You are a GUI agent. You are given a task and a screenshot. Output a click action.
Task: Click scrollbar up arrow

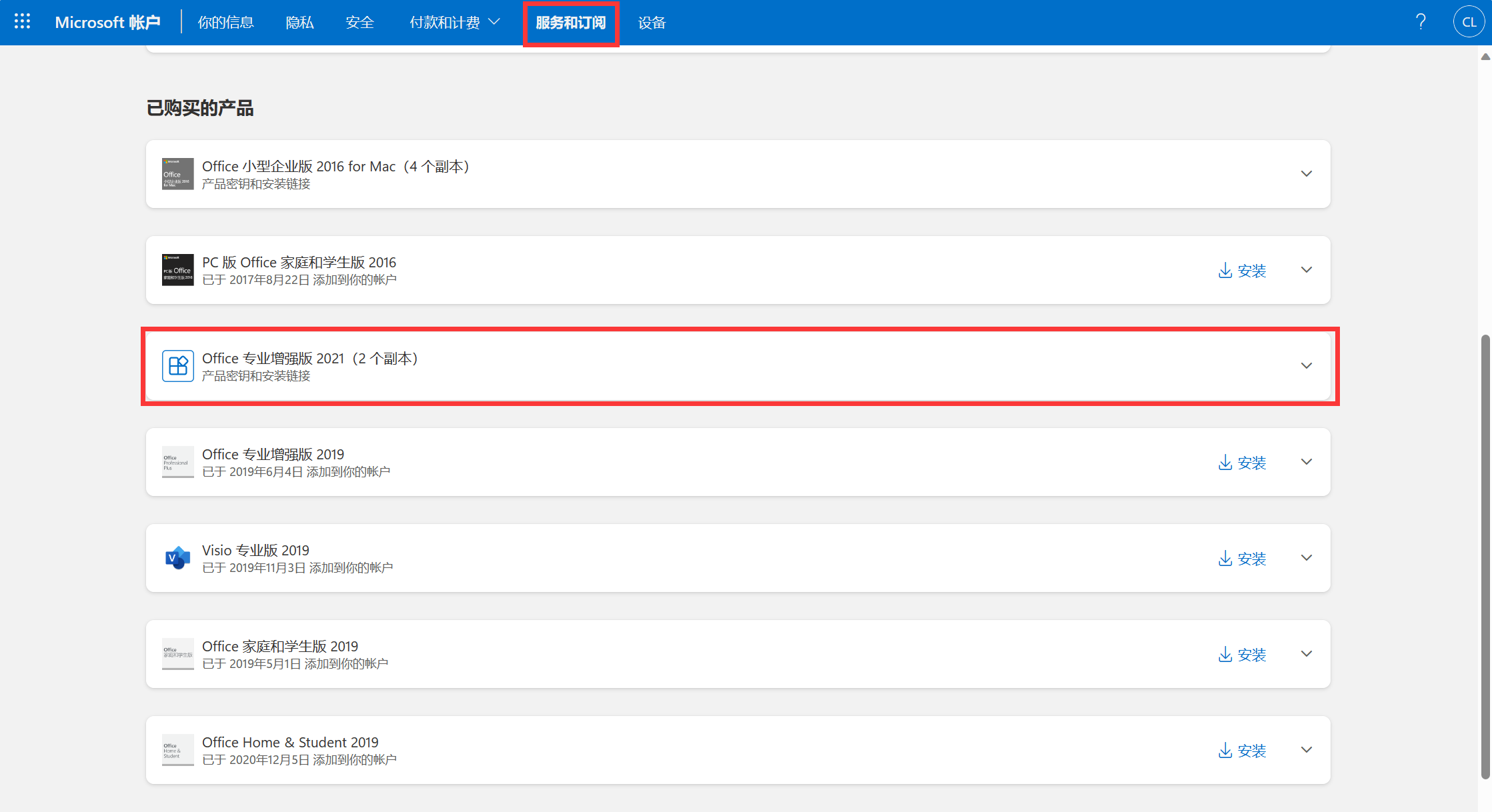coord(1485,57)
